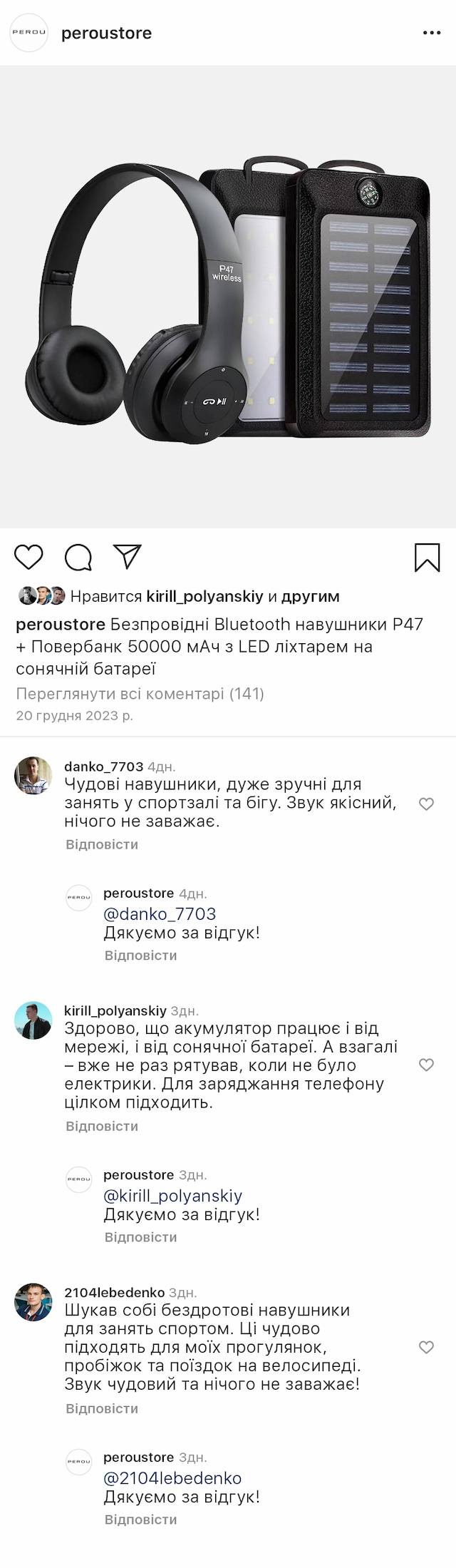Open the headphones and powerbank product image

(x=228, y=297)
